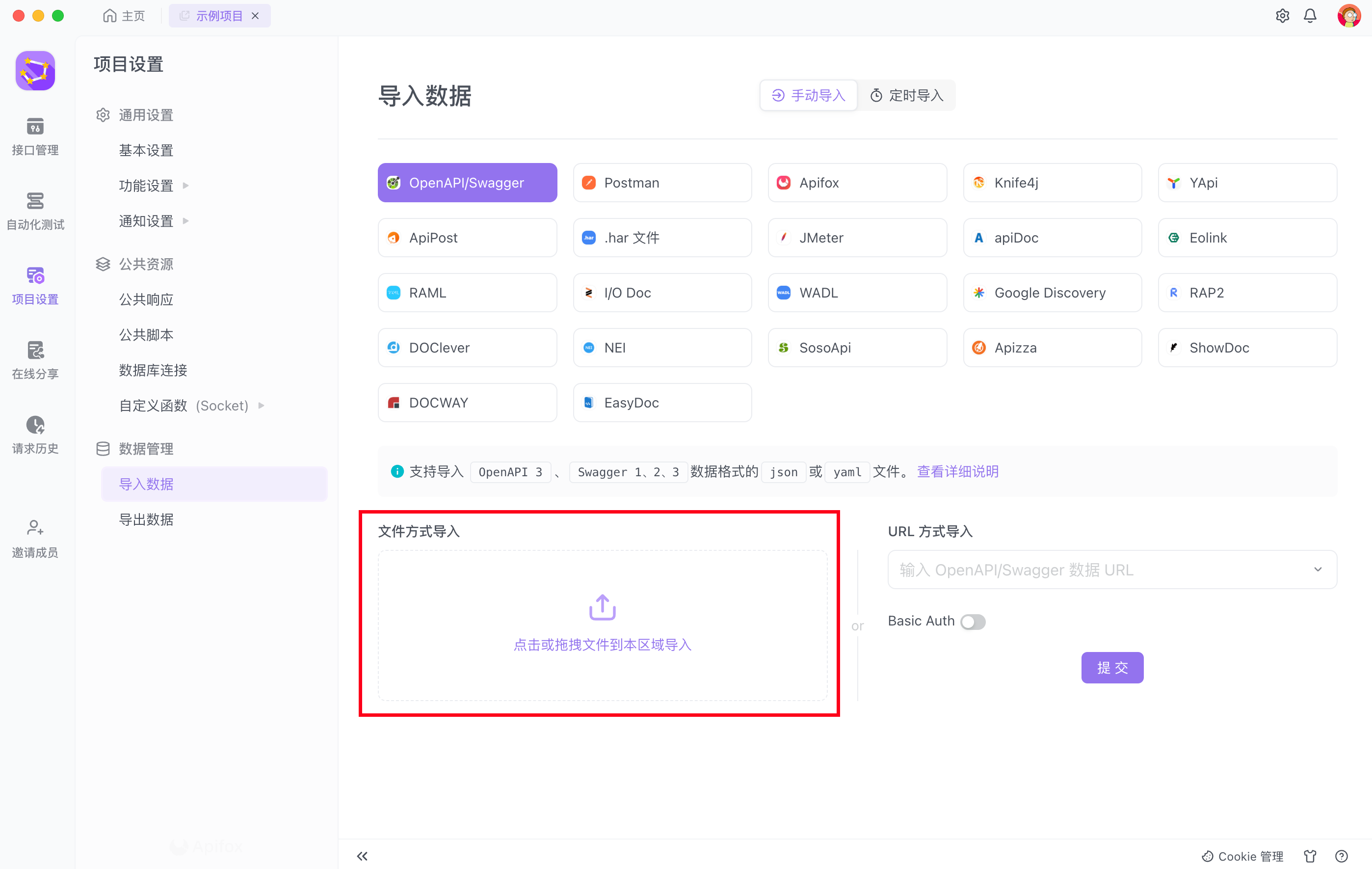Screen dimensions: 1372x869
Task: Select 导入数据 menu item
Action: tap(214, 484)
